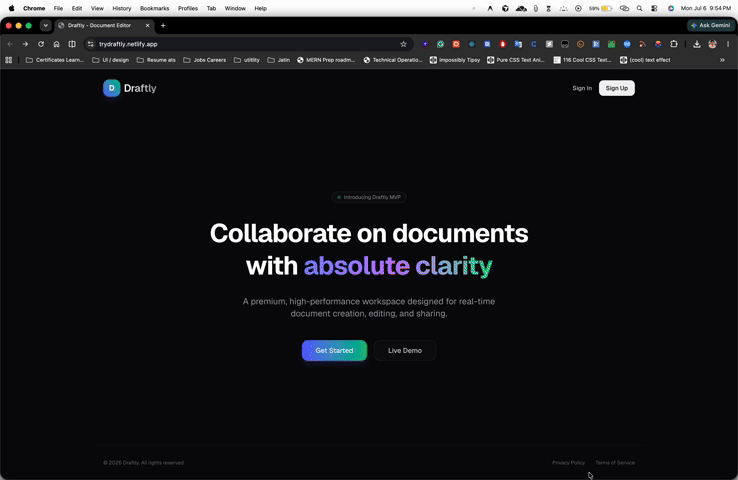Open the Help menu
The width and height of the screenshot is (738, 480).
(x=260, y=8)
